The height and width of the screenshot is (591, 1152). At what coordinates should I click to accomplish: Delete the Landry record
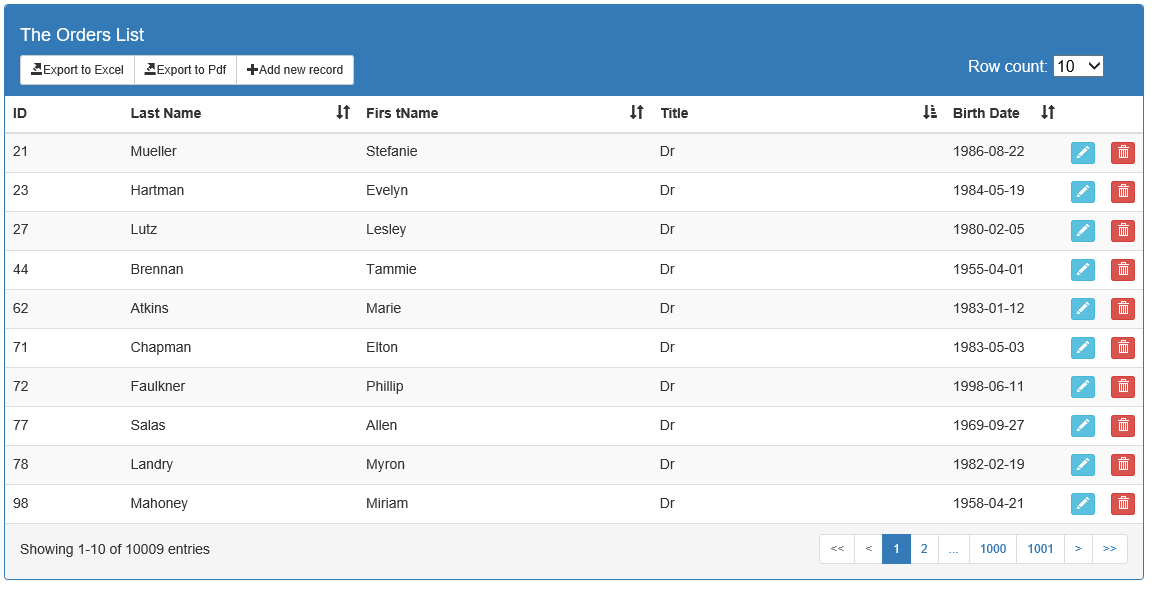click(x=1123, y=465)
